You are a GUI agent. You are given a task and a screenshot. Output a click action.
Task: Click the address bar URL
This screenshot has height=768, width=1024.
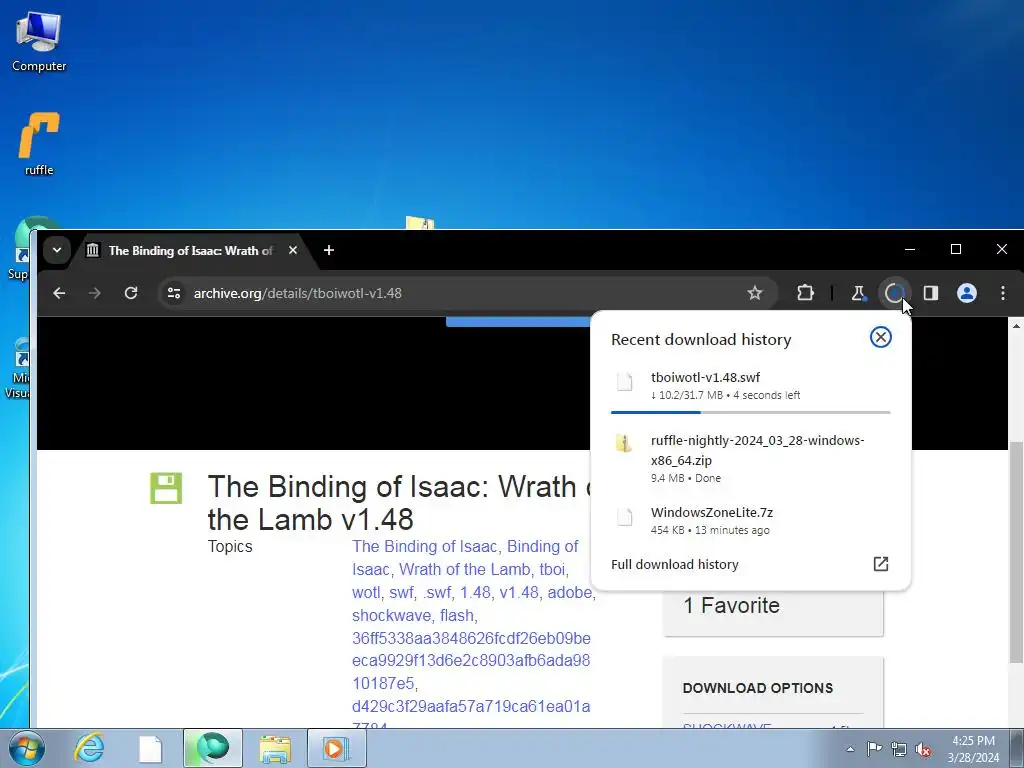pos(298,293)
